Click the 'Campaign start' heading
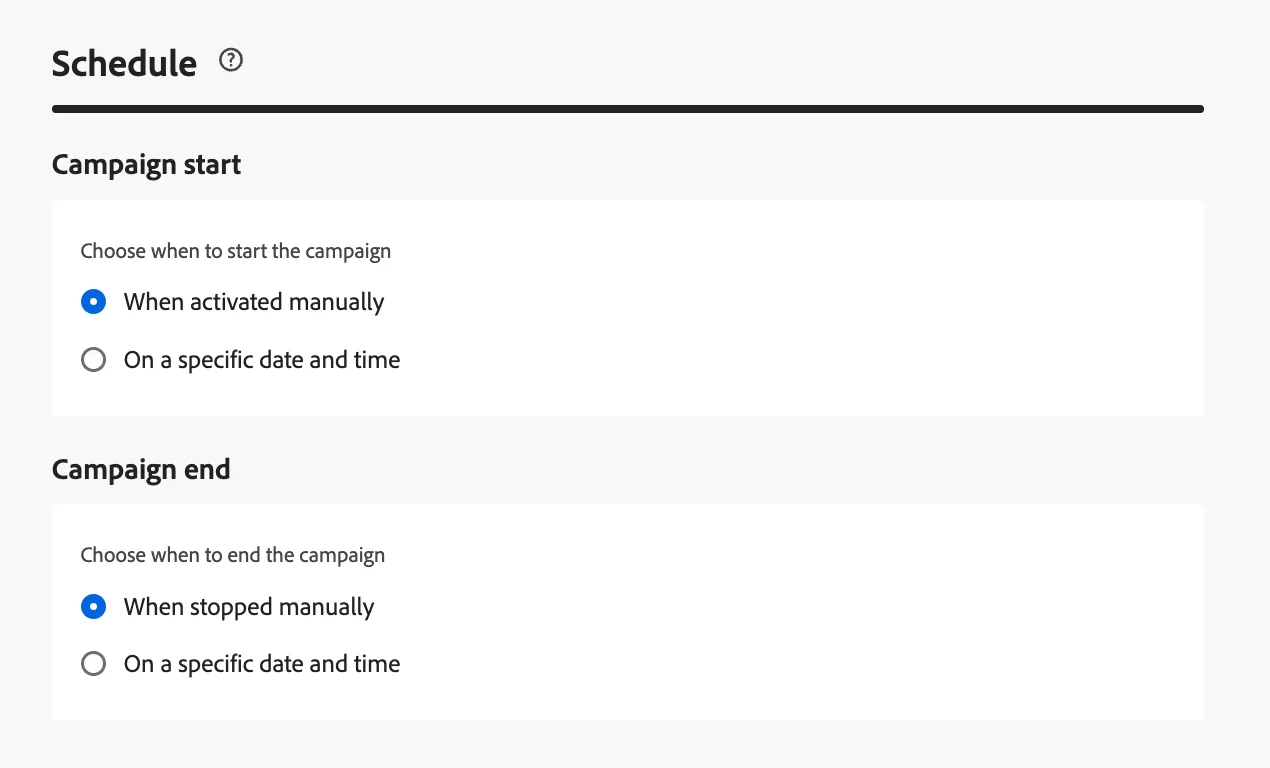This screenshot has height=768, width=1270. (x=146, y=164)
